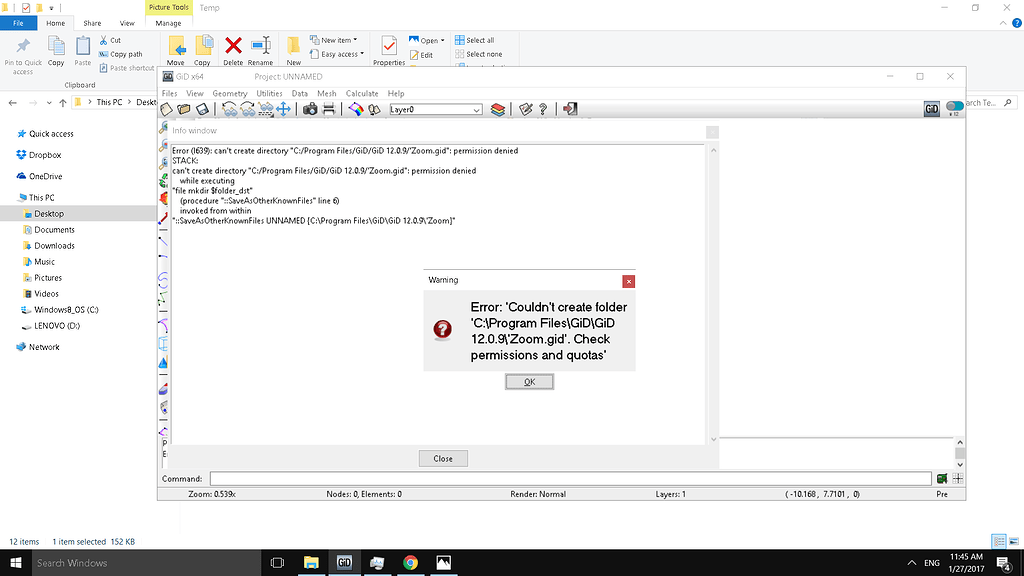
Task: Select the dynamic pan tool
Action: coord(284,110)
